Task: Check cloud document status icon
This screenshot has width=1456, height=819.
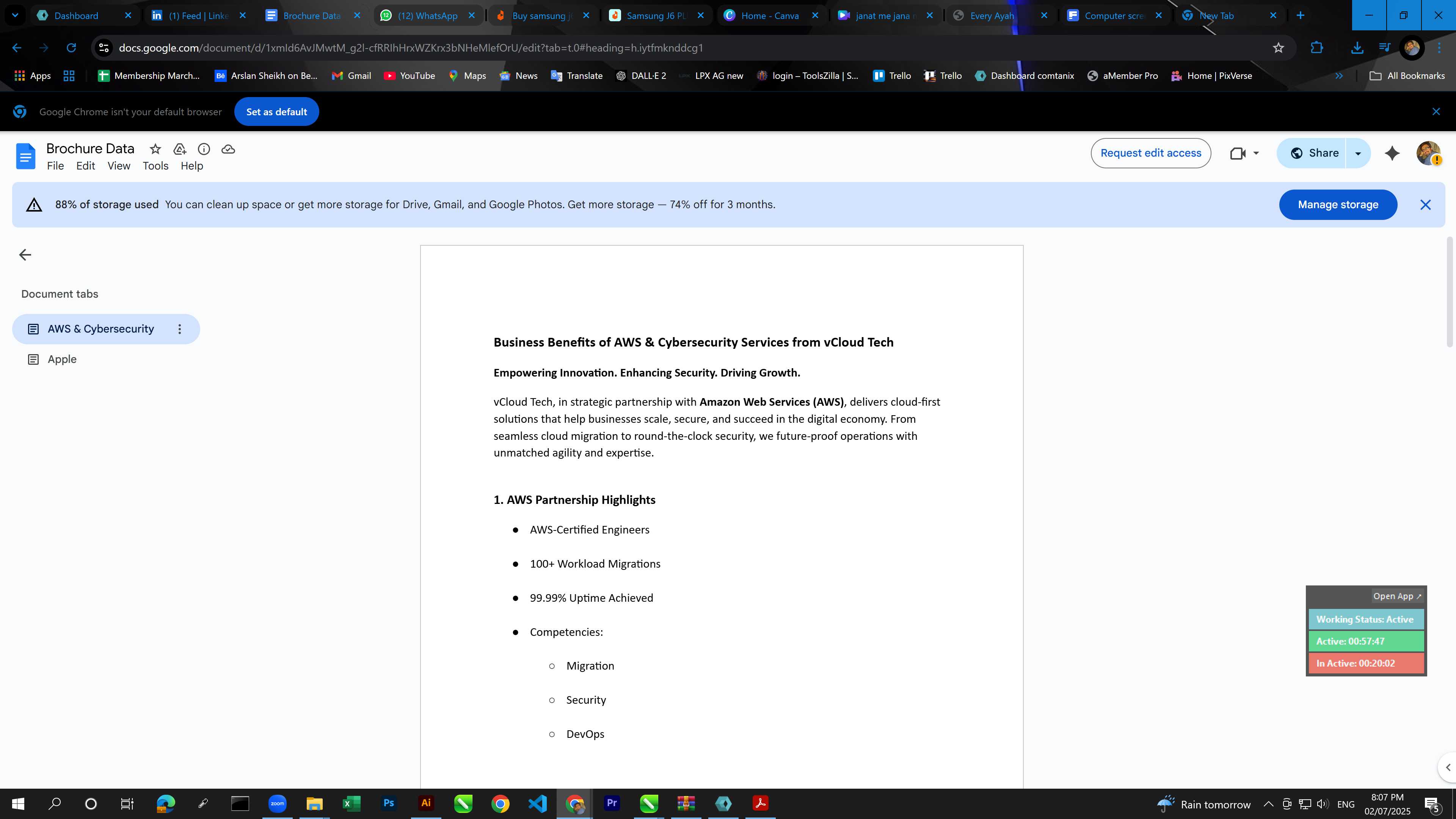Action: coord(228,149)
